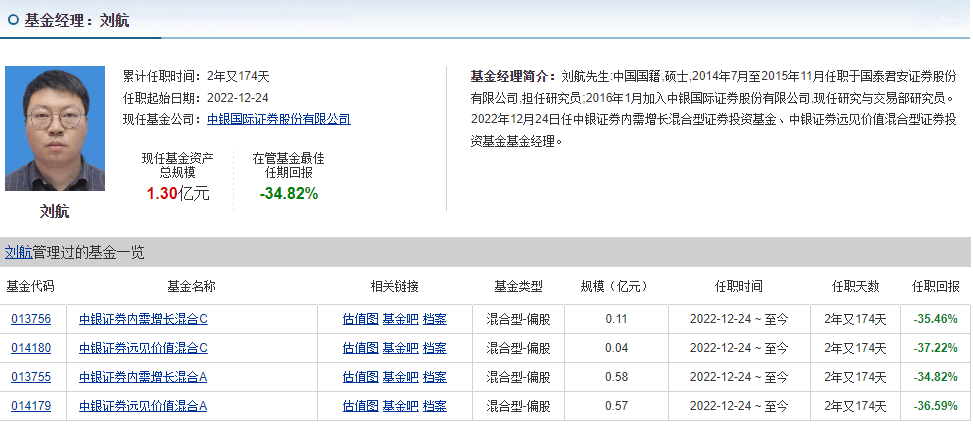The width and height of the screenshot is (973, 429).
Task: Click 基金吧 link for fund 013756
Action: coord(400,319)
